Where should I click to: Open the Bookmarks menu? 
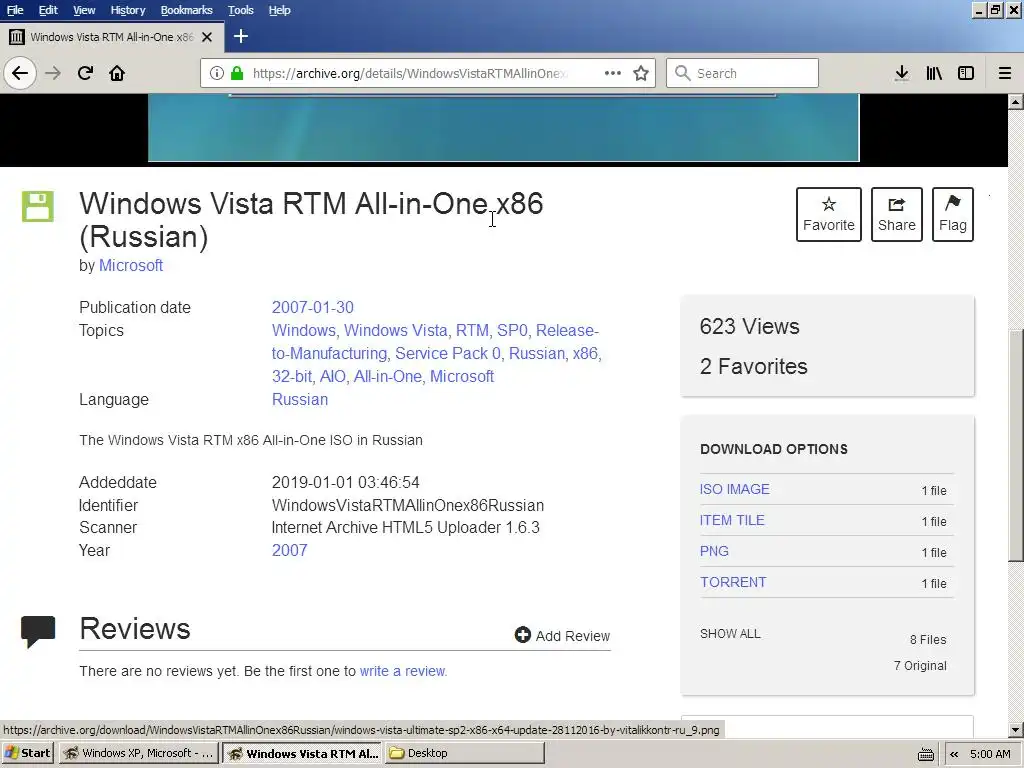[x=186, y=10]
